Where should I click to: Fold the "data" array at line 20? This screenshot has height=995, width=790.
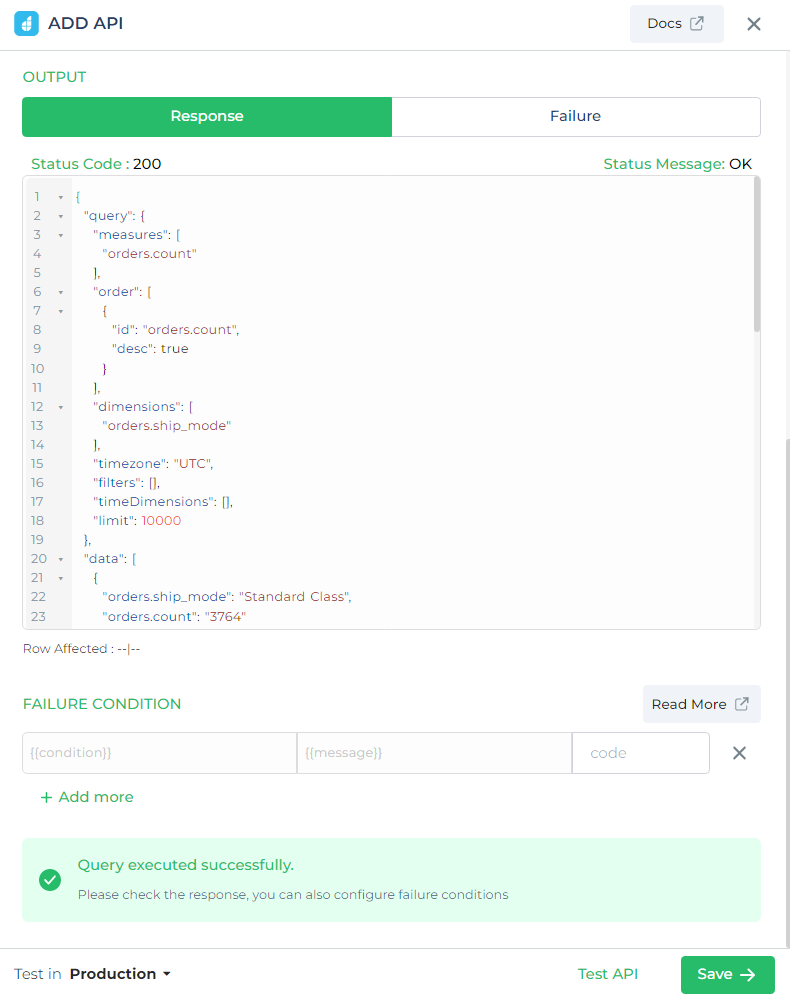pos(60,559)
